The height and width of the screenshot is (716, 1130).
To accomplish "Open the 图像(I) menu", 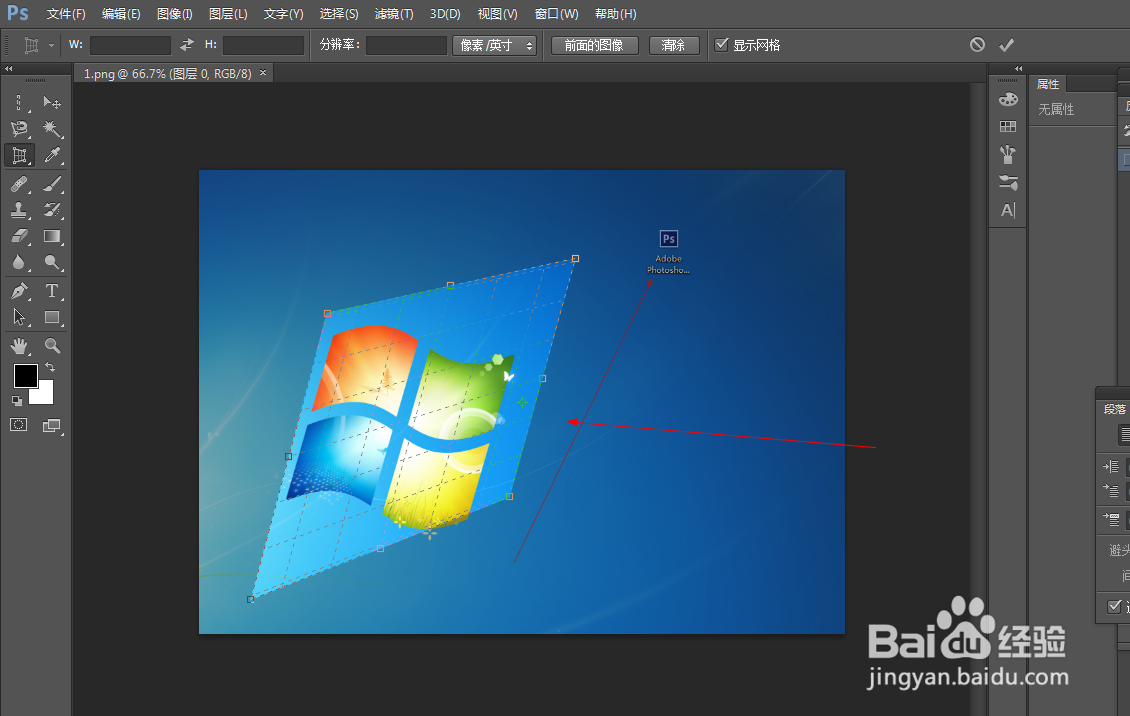I will coord(175,14).
